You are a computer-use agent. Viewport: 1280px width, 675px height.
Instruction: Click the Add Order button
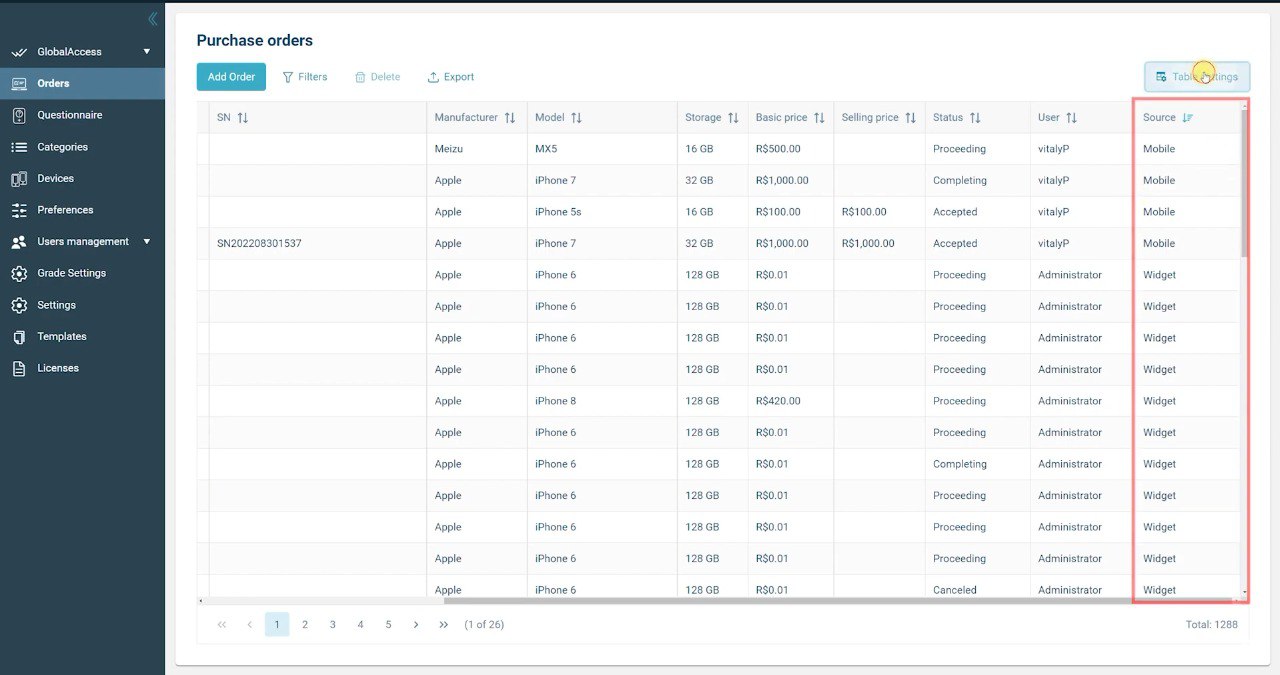tap(231, 77)
